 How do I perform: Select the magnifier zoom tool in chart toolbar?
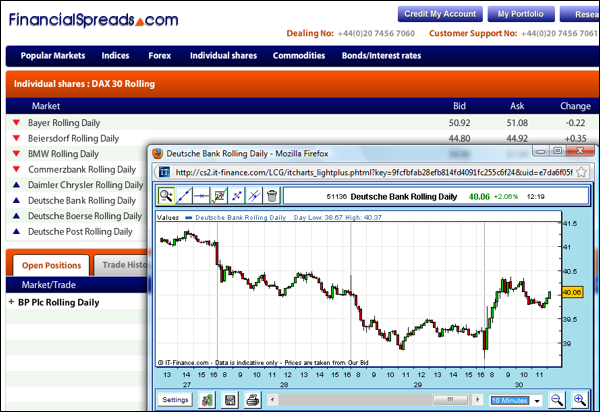[x=166, y=196]
